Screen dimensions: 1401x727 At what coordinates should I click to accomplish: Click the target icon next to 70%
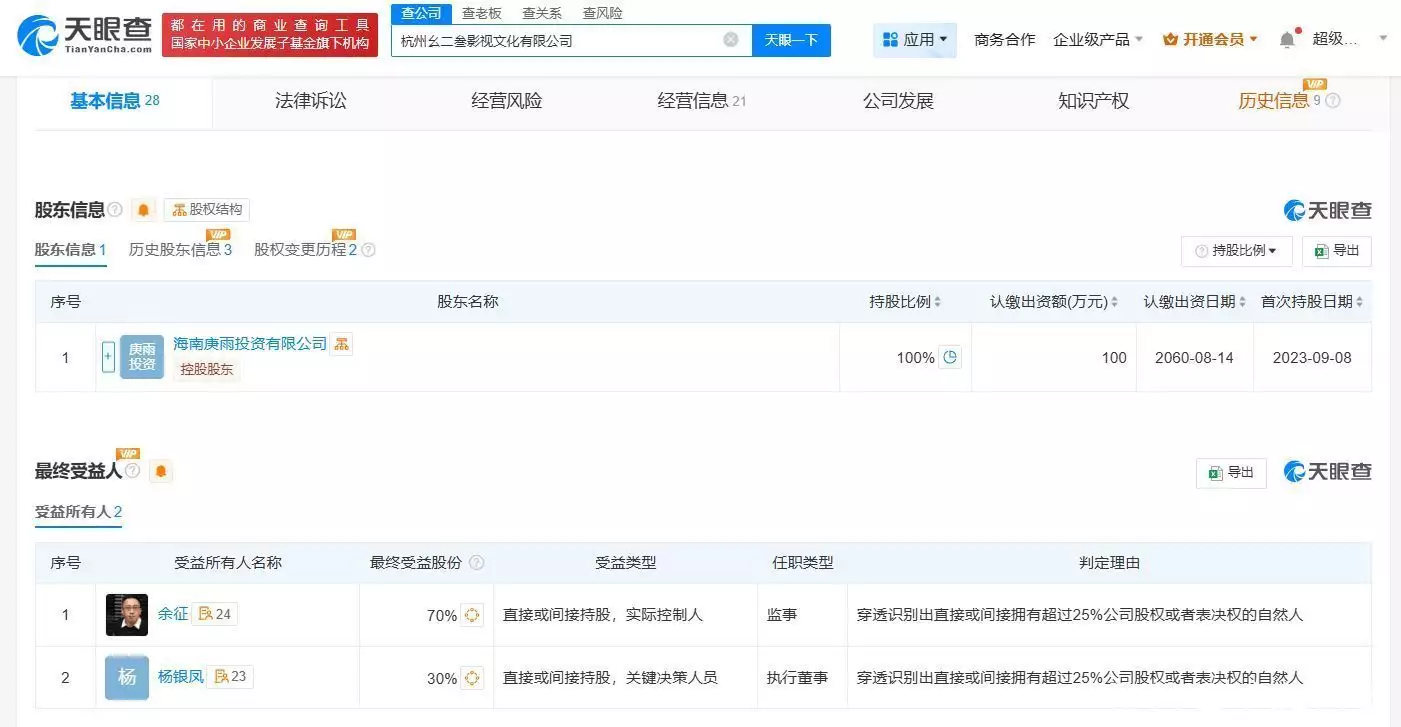click(472, 615)
